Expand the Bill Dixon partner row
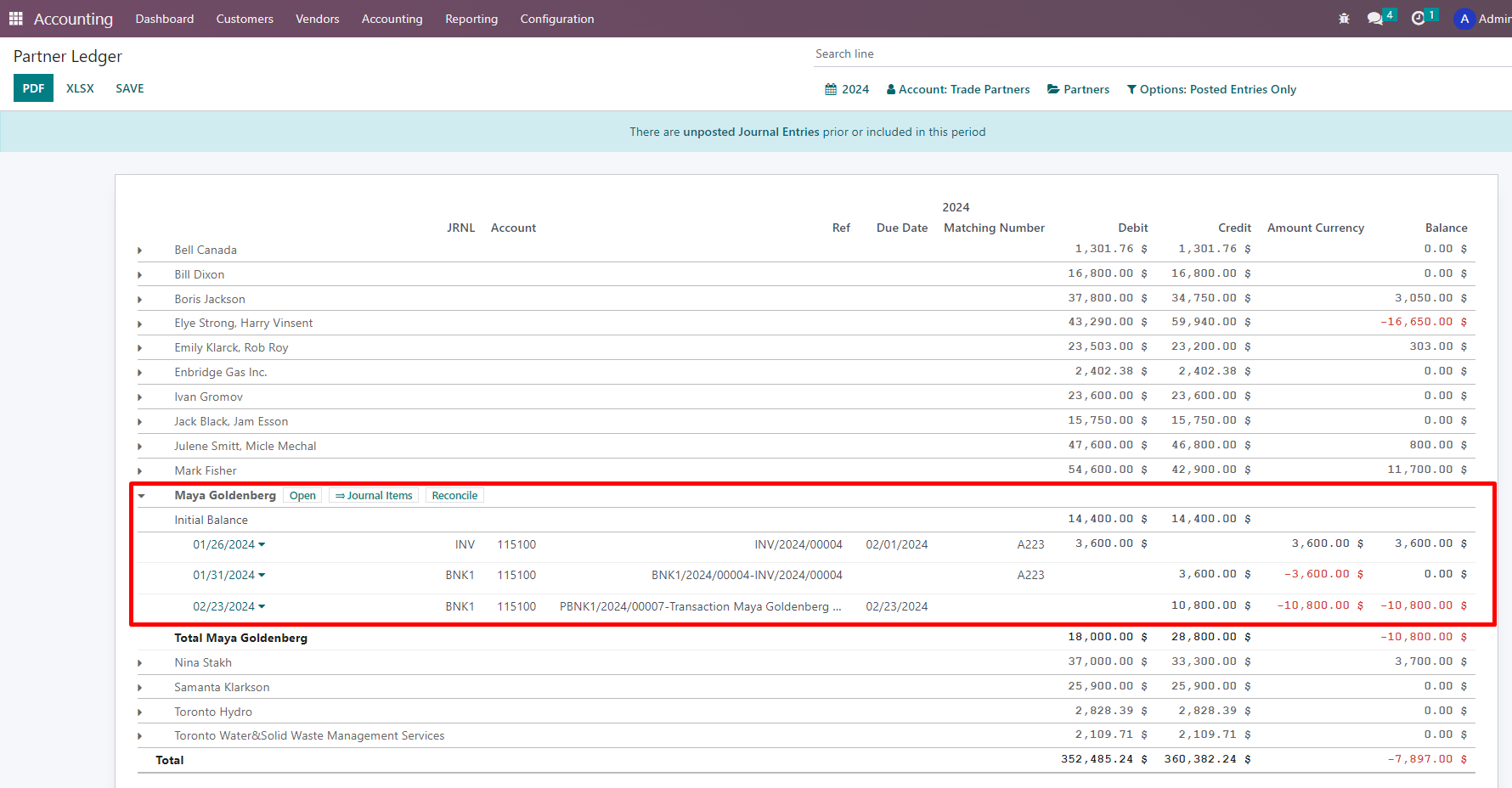 (139, 275)
